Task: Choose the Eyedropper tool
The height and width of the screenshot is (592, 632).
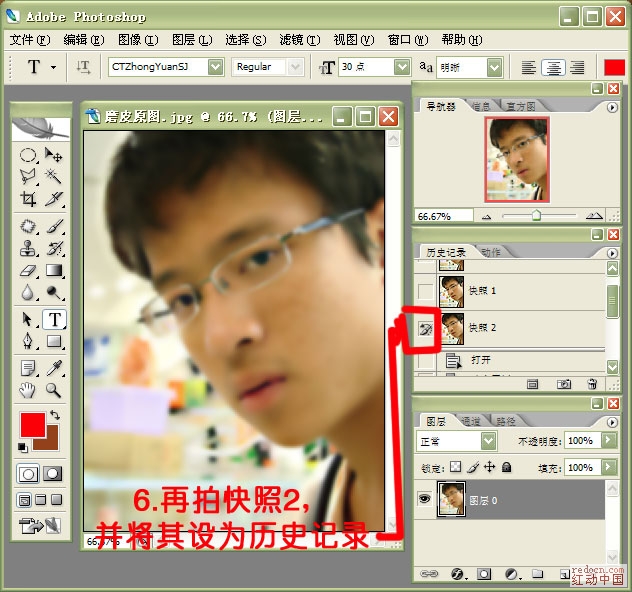Action: point(53,368)
